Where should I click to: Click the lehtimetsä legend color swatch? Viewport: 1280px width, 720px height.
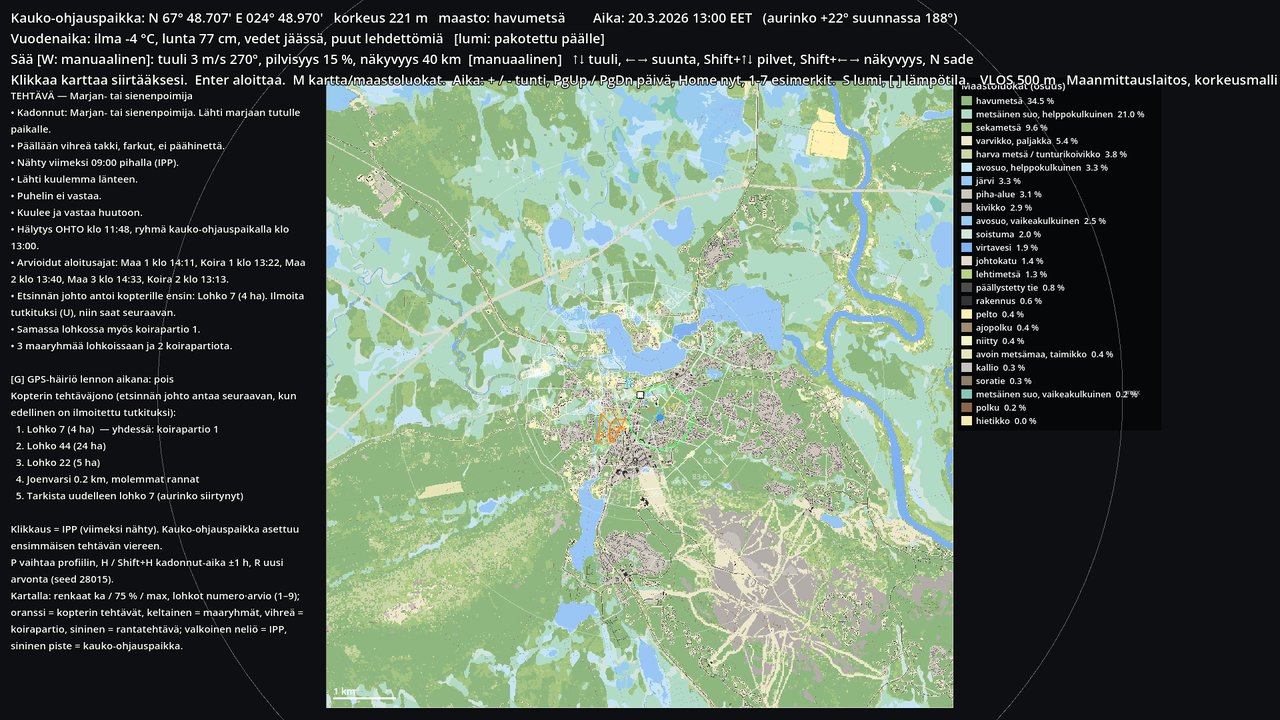[967, 274]
